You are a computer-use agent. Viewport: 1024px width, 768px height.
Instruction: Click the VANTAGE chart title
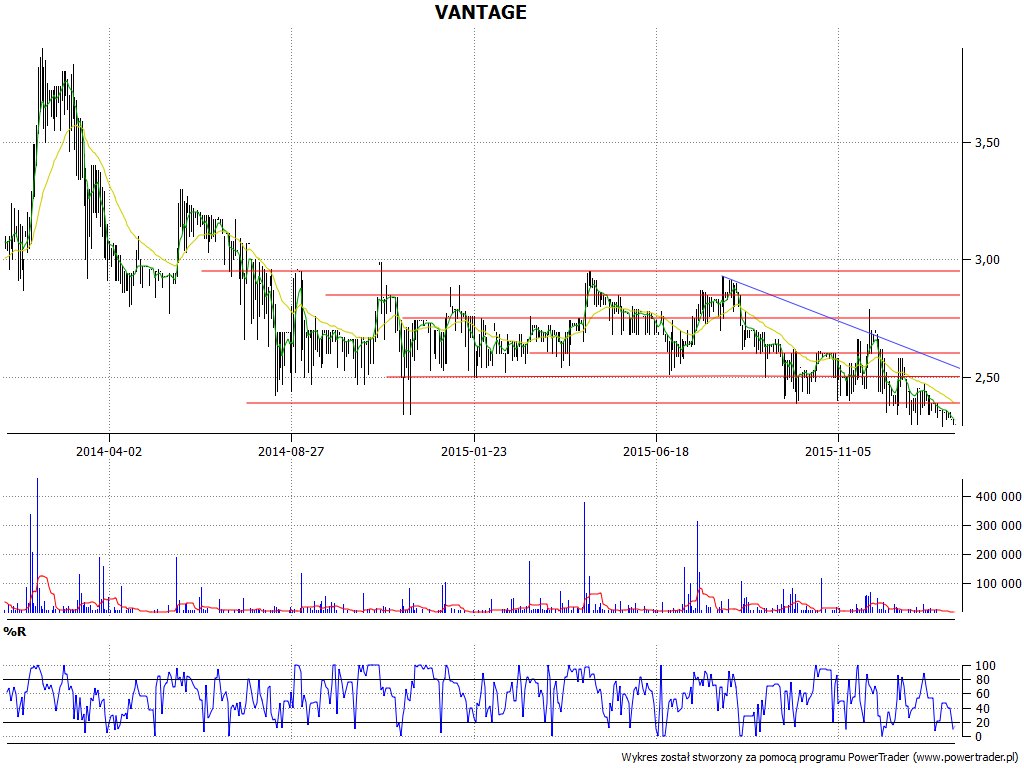(x=481, y=12)
